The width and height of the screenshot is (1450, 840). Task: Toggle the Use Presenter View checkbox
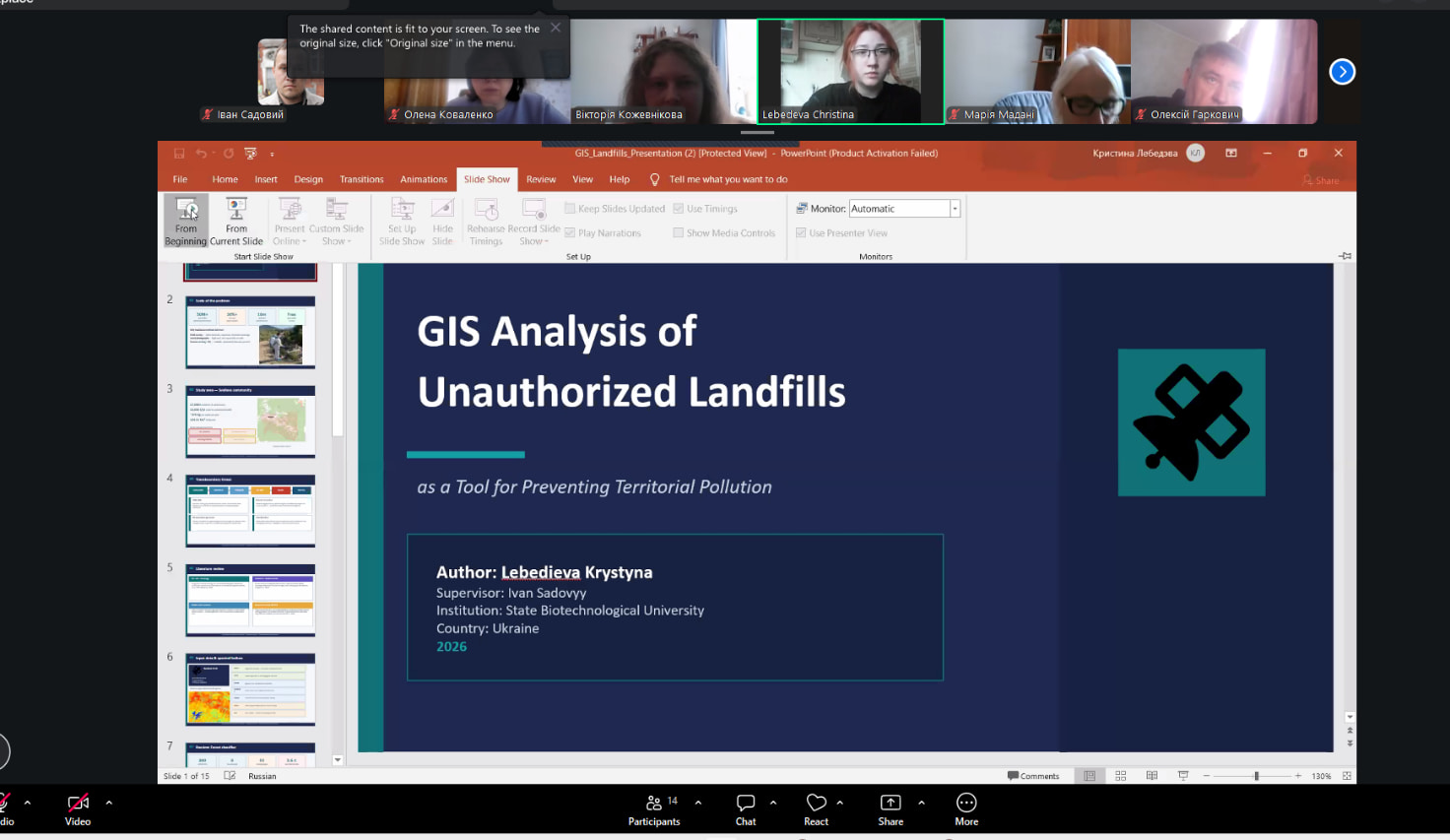point(801,233)
